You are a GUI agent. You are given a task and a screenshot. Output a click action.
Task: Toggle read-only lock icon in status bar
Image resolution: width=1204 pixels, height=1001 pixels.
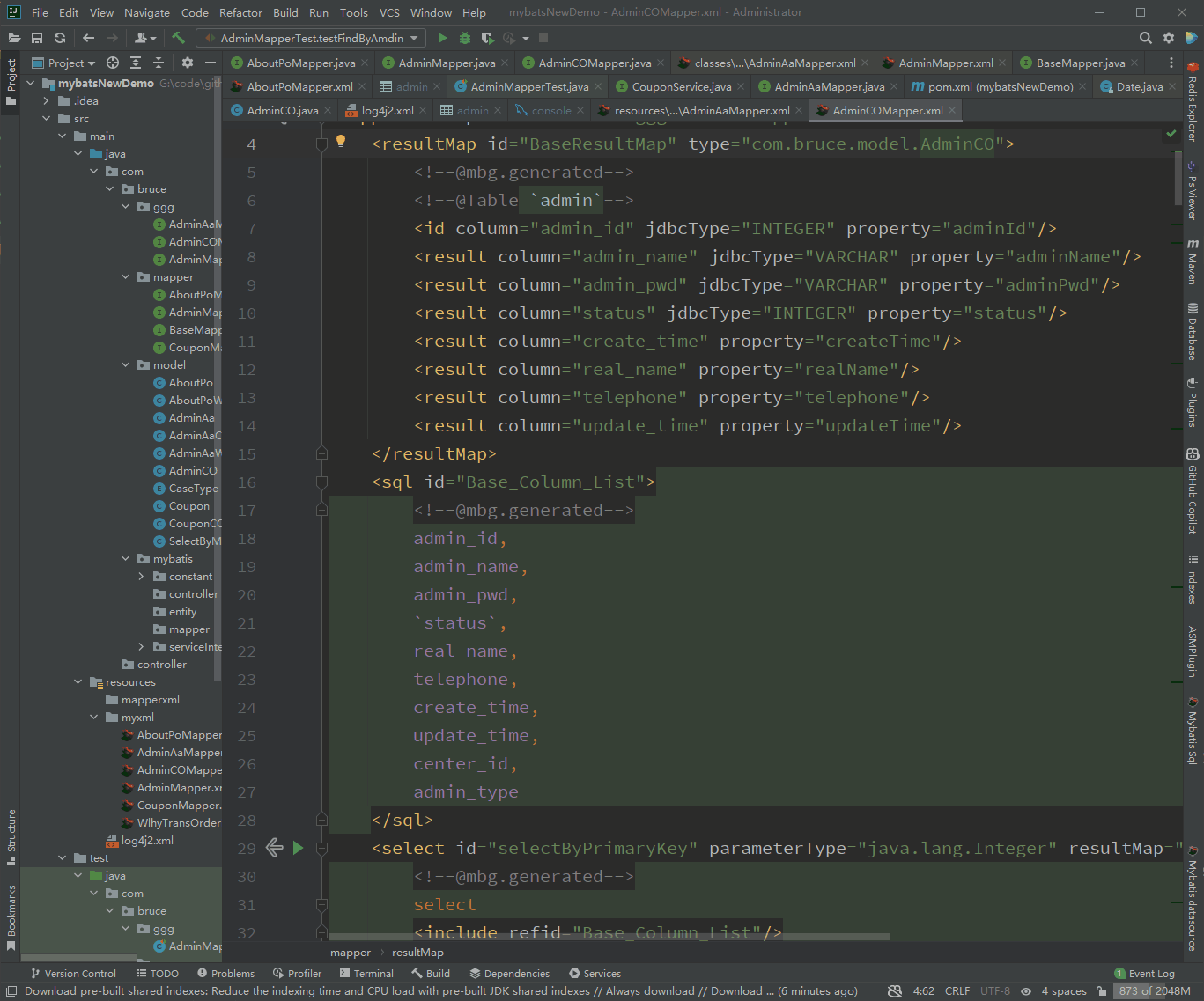pos(1101,991)
